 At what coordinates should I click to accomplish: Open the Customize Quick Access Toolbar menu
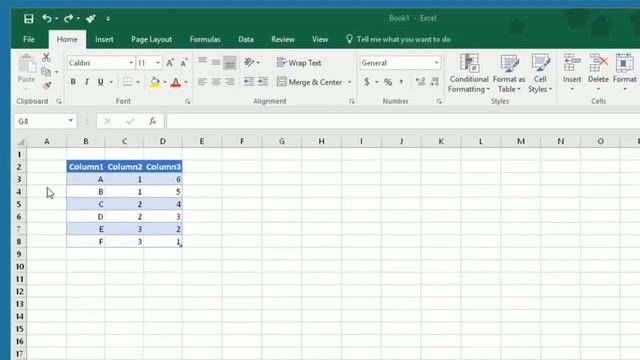108,19
